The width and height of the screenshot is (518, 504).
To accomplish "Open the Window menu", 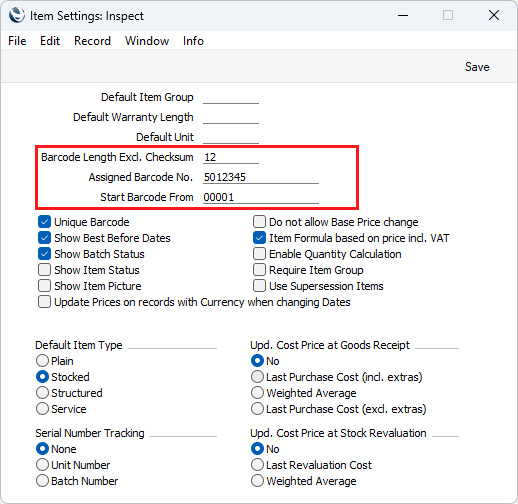I will [147, 41].
